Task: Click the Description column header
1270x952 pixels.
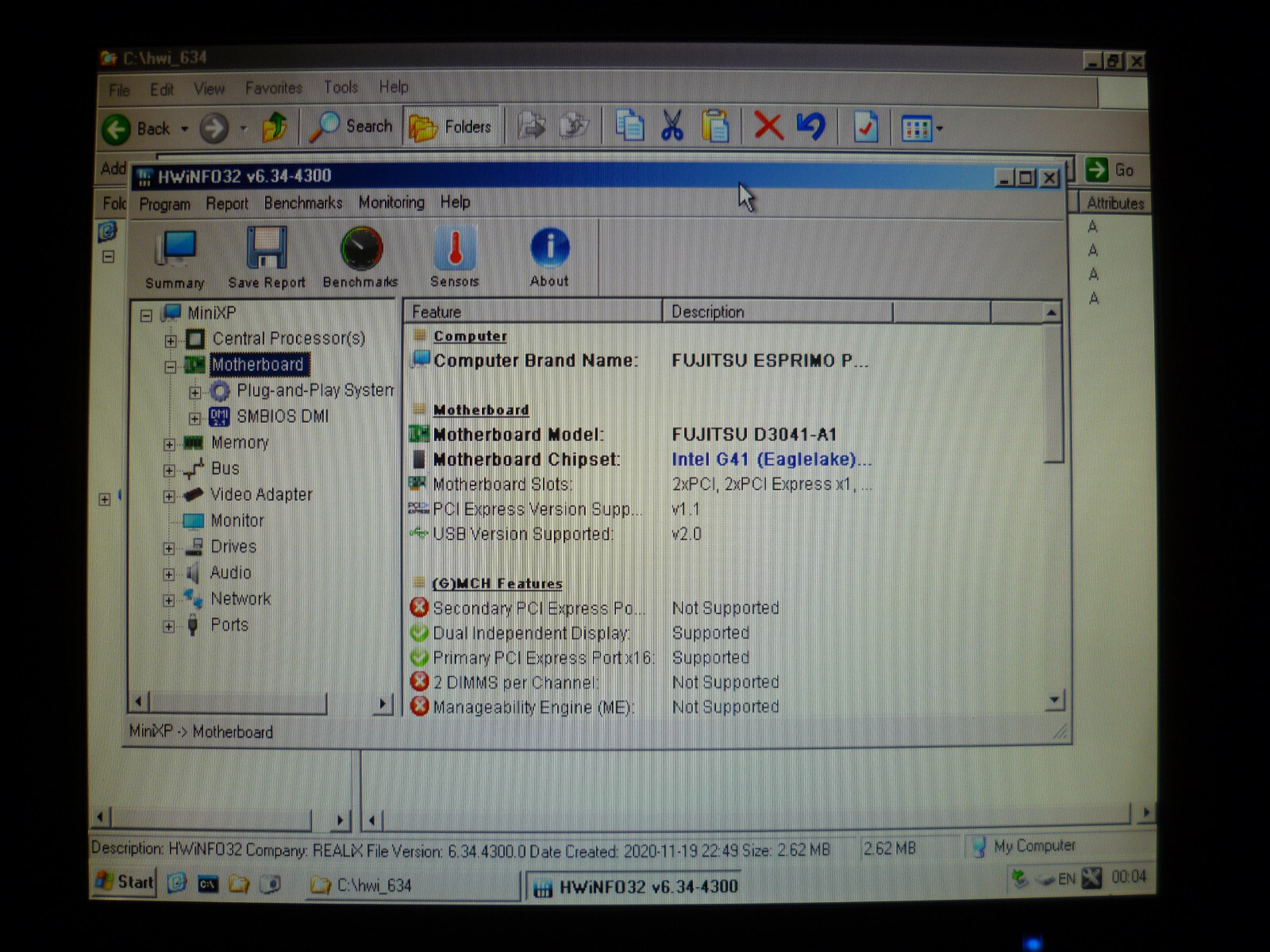Action: pyautogui.click(x=778, y=312)
